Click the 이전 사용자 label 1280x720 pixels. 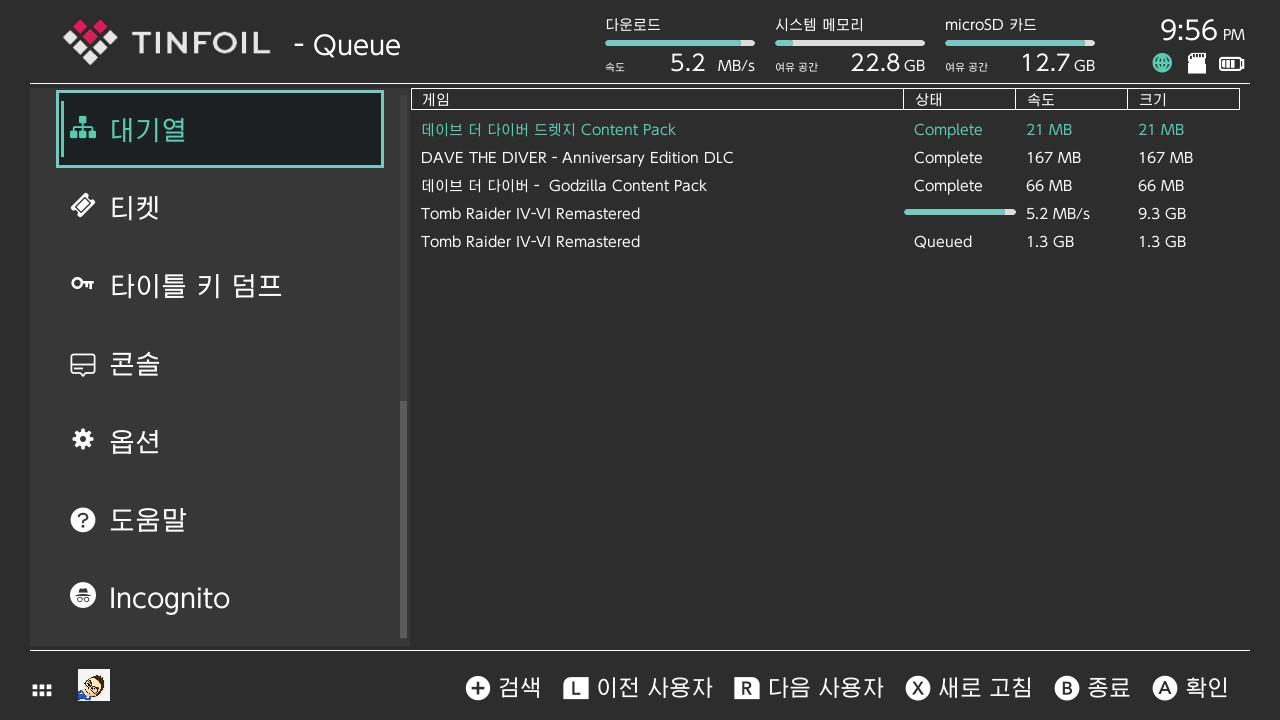coord(654,688)
